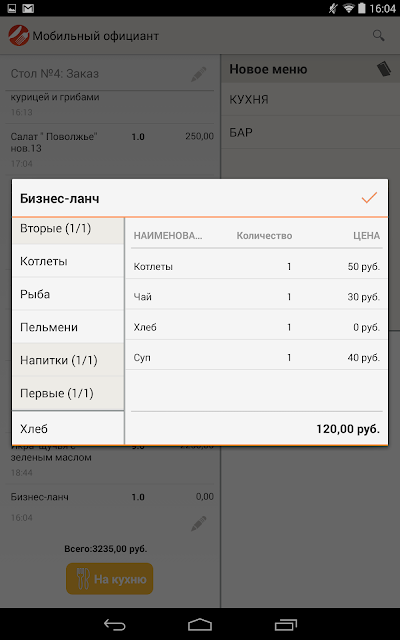
Task: Select the Вторые (1/1) category
Action: click(68, 231)
